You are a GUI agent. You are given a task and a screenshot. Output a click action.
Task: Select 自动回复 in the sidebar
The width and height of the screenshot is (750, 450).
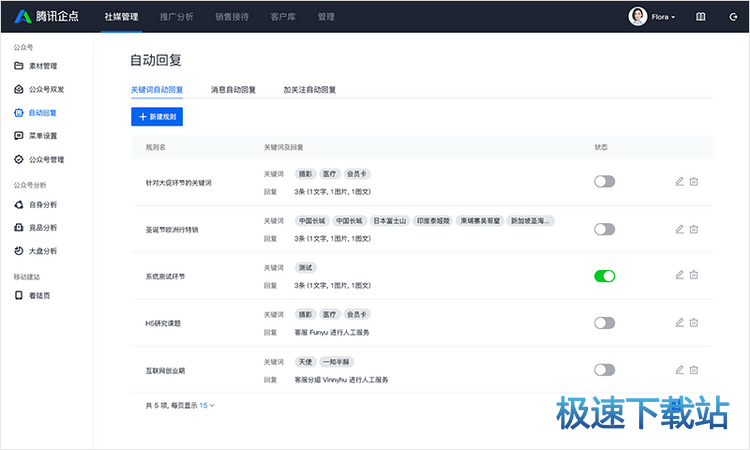(x=36, y=113)
